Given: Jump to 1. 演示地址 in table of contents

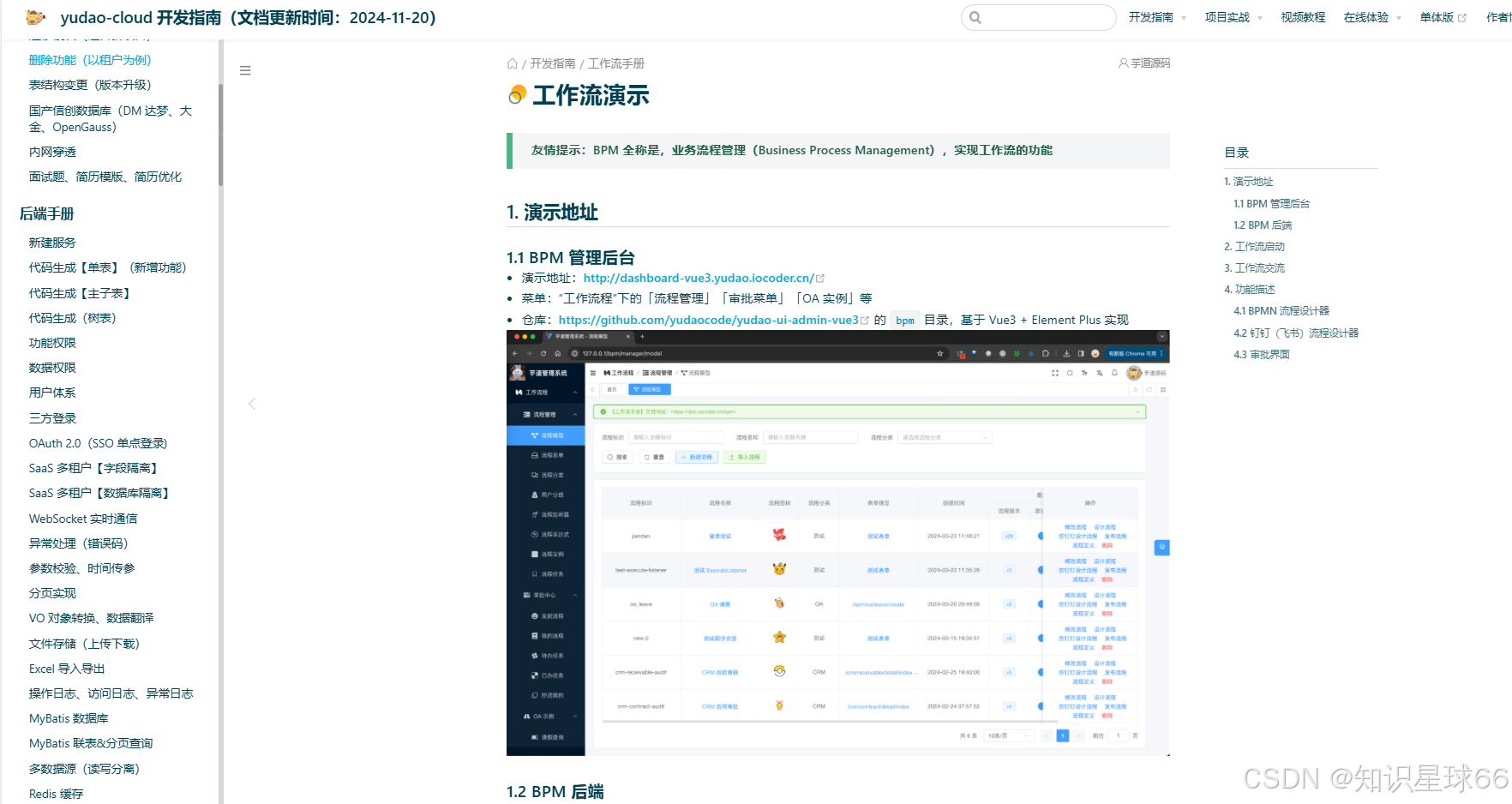Looking at the screenshot, I should point(1248,182).
